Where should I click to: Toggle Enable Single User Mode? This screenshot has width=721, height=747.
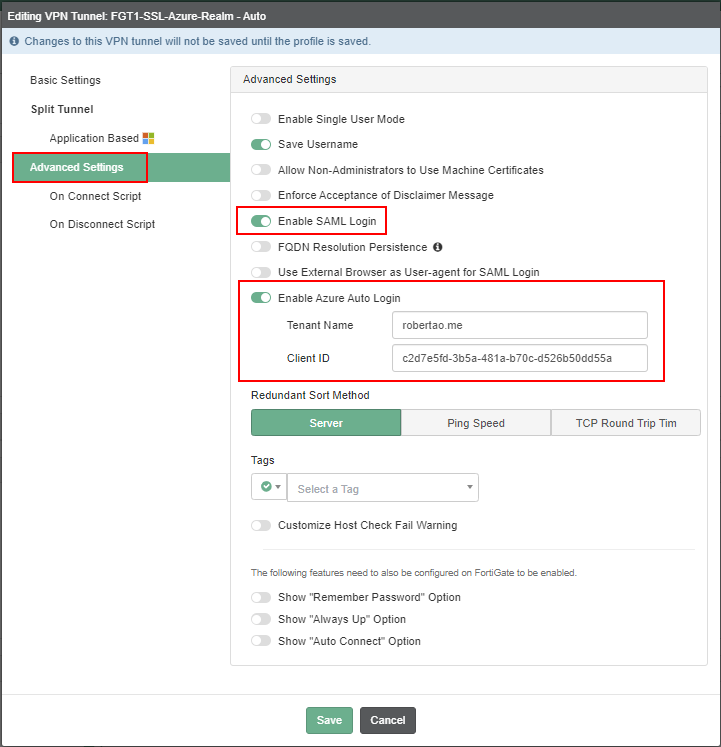pyautogui.click(x=261, y=119)
